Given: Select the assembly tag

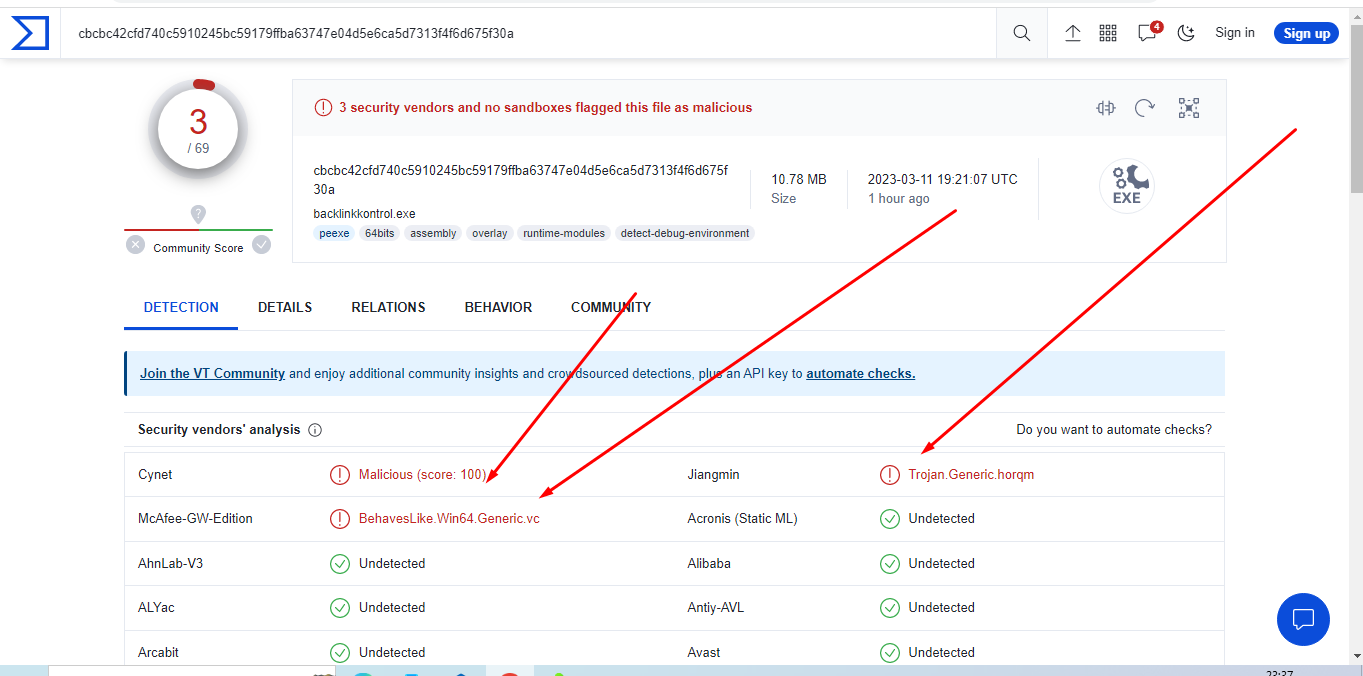Looking at the screenshot, I should (433, 233).
